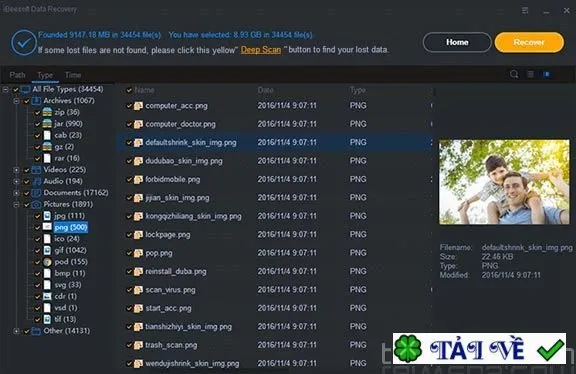Click the psd file type icon

click(x=47, y=262)
